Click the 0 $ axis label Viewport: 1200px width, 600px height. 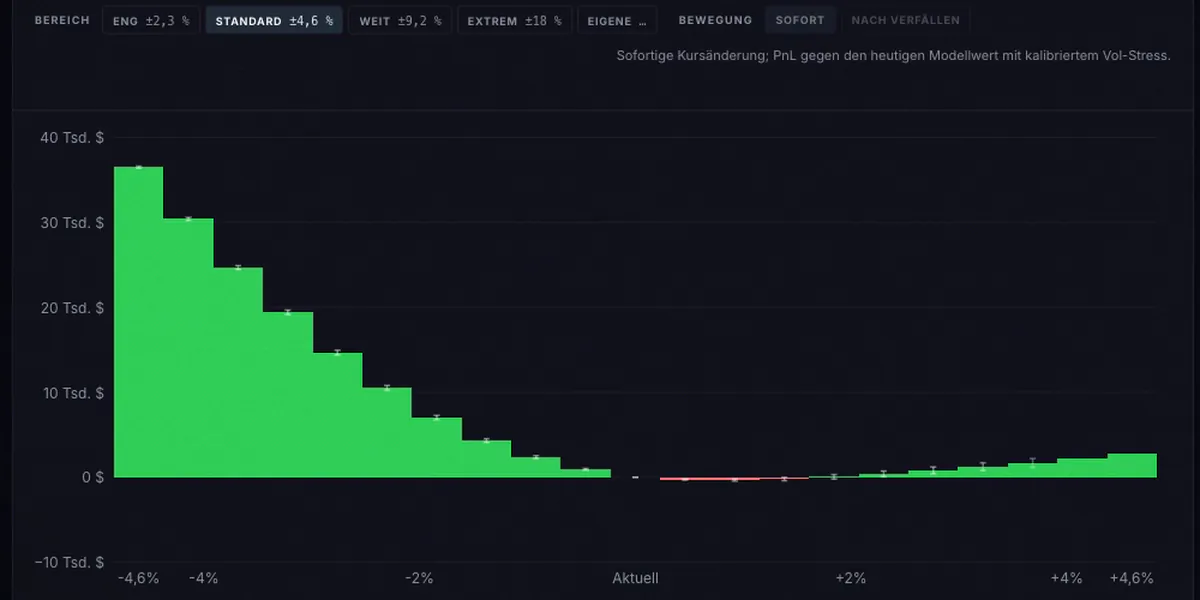pos(93,478)
